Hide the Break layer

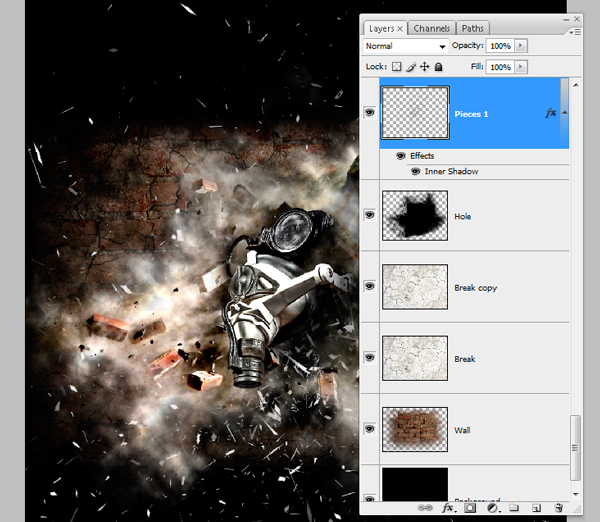click(x=369, y=357)
